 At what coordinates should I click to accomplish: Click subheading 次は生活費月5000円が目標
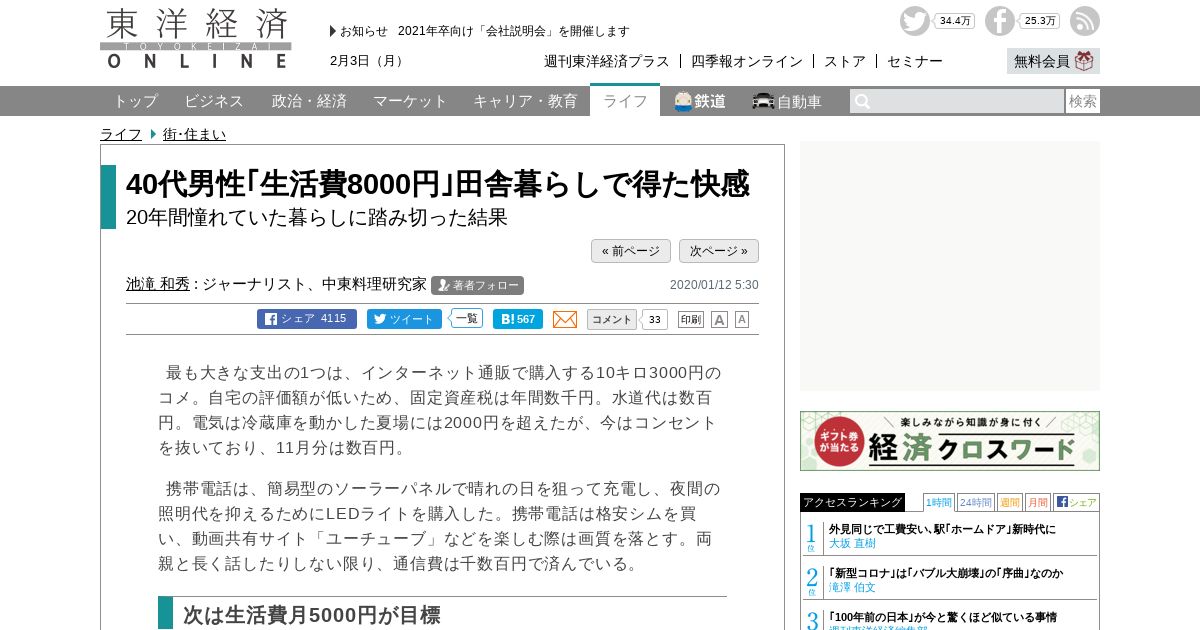311,615
